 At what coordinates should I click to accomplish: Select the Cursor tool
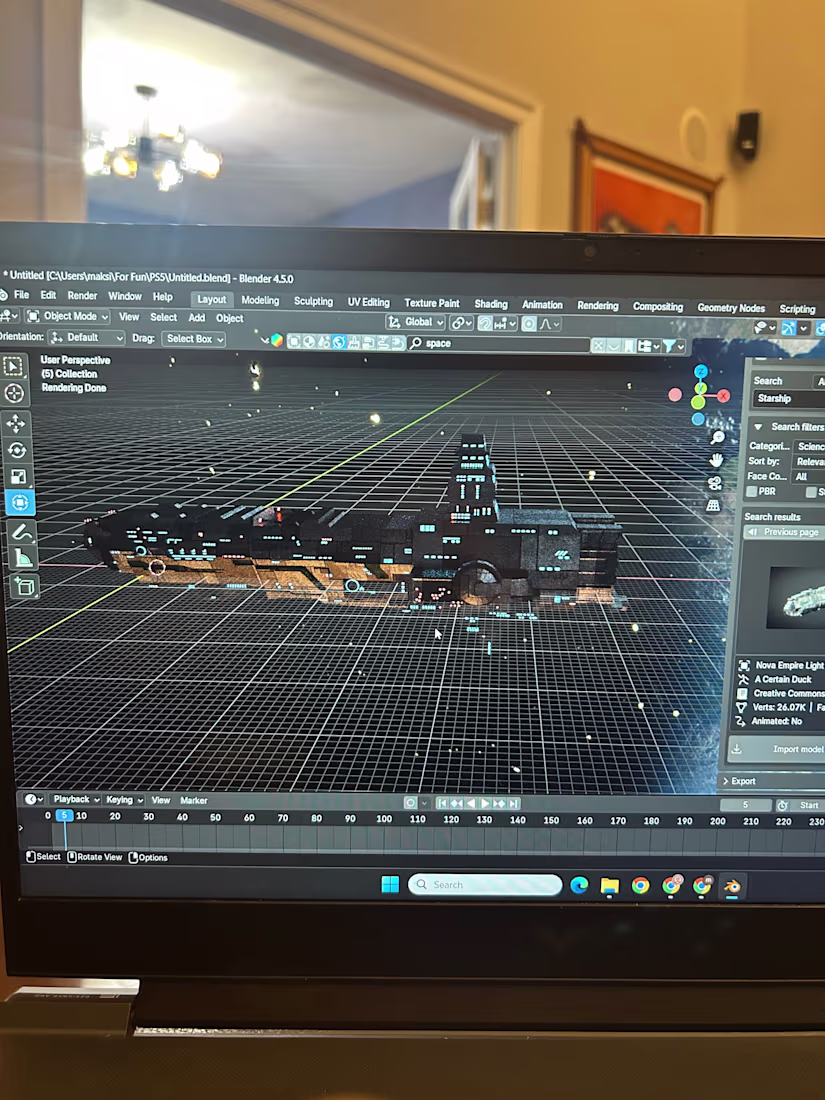pyautogui.click(x=14, y=394)
